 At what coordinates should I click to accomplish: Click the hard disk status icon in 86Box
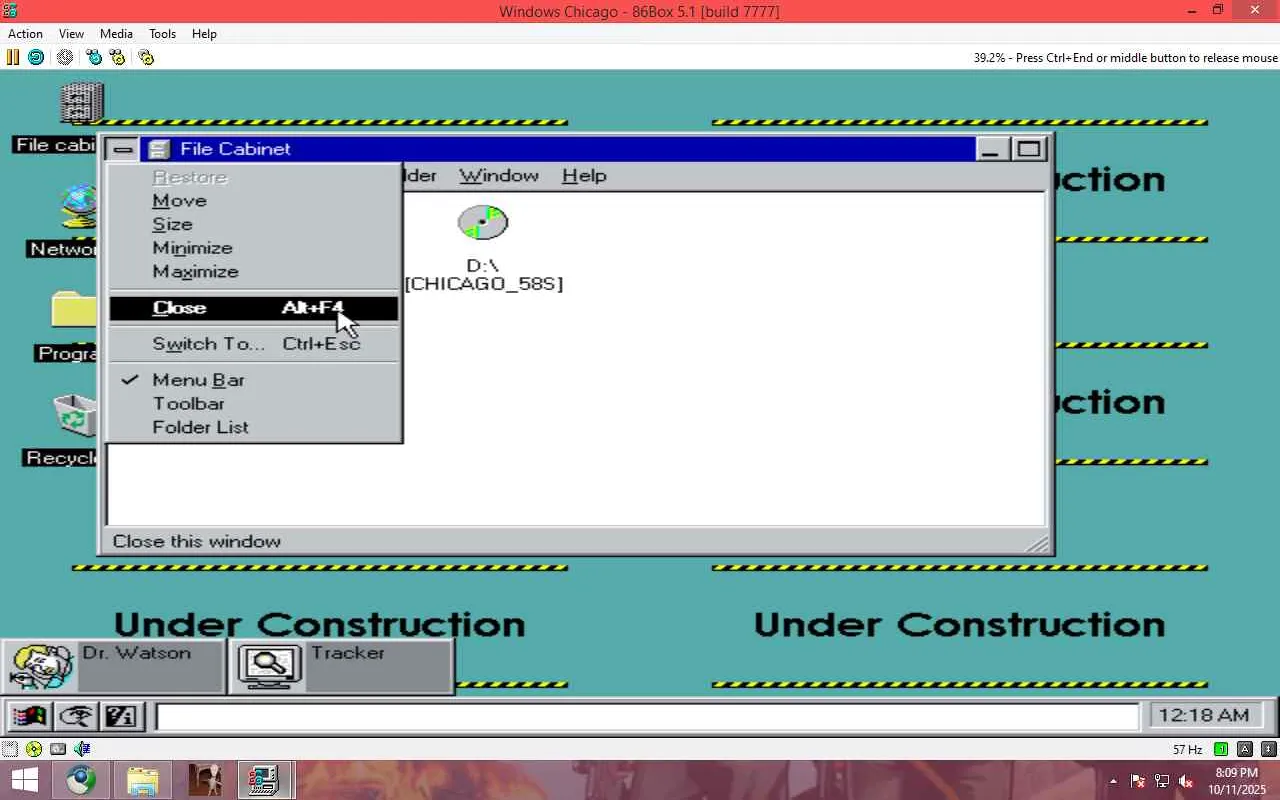58,749
